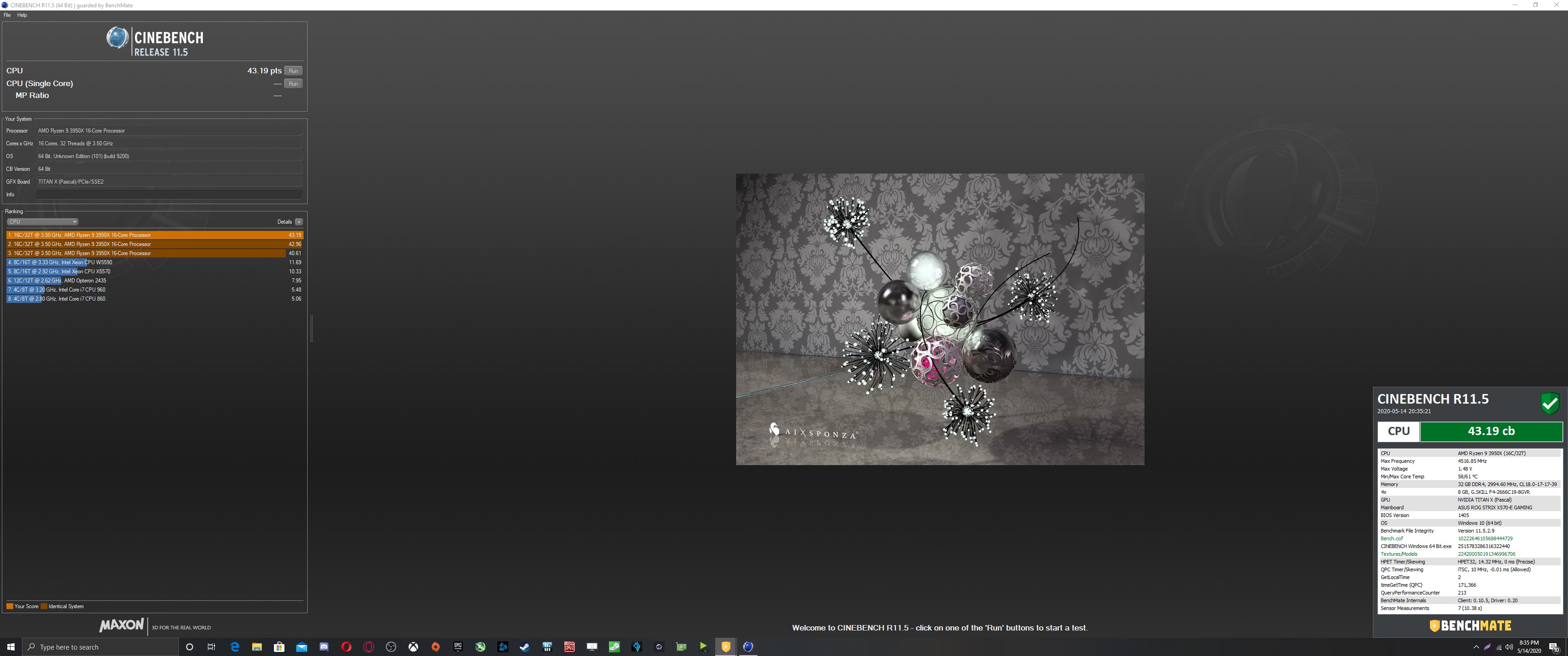Viewport: 1568px width, 656px height.
Task: Click the GFX Board TITAN X field
Action: click(169, 181)
